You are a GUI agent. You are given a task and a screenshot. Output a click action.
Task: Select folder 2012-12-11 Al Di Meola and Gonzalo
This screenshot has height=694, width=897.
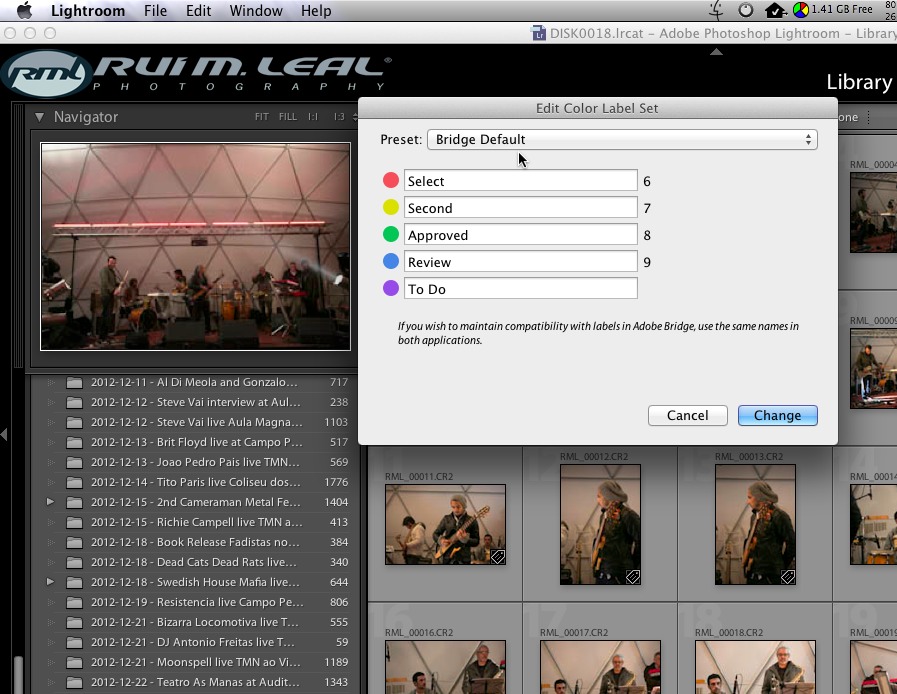(195, 382)
